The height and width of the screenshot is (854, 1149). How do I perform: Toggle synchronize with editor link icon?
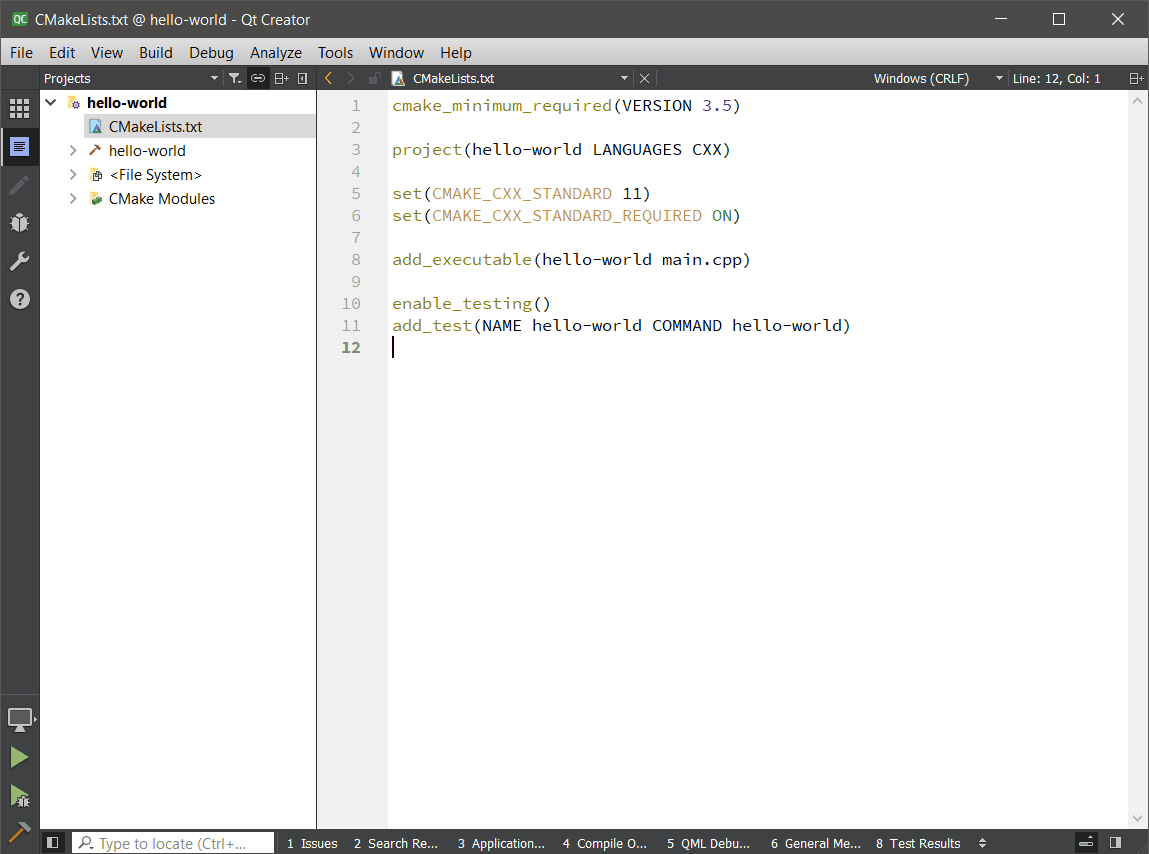point(258,77)
